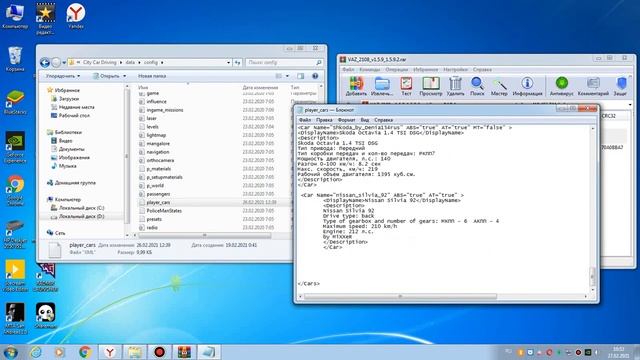Toggle the Explorer preview pane icon
Image resolution: width=640 pixels, height=360 pixels.
click(x=300, y=76)
